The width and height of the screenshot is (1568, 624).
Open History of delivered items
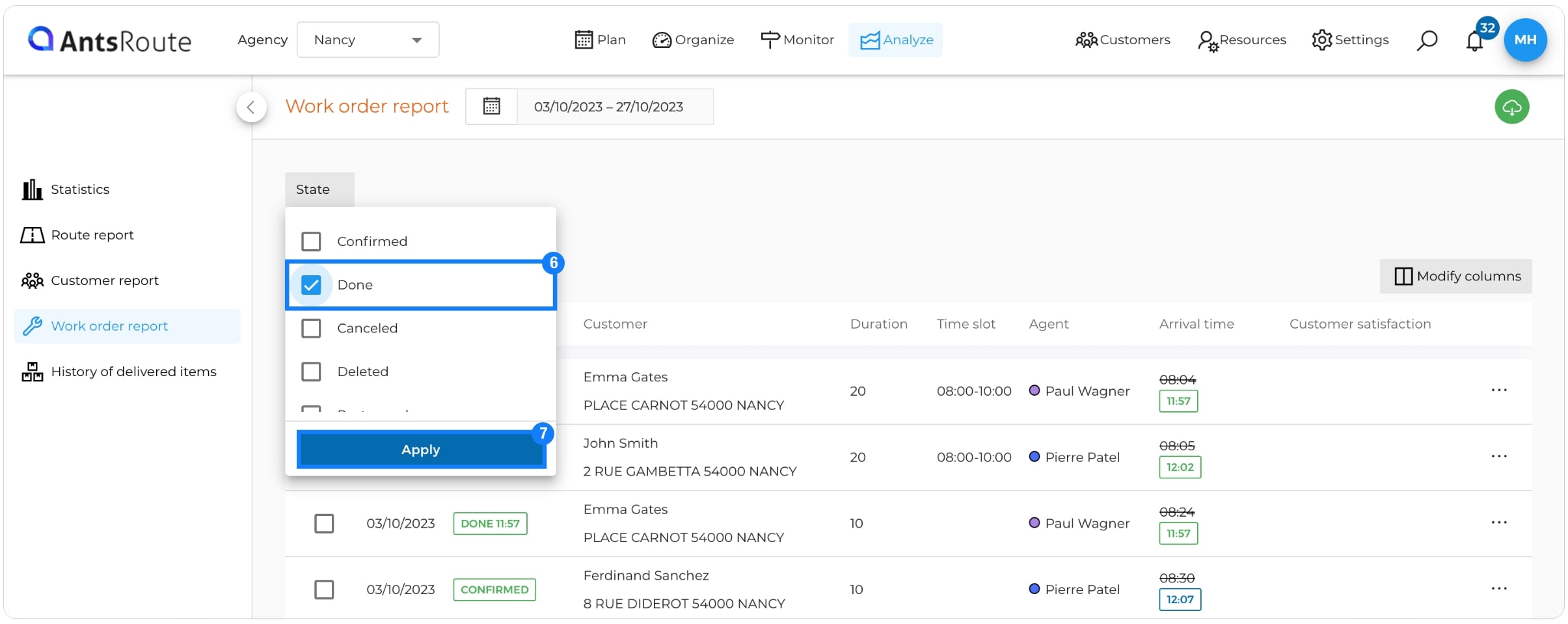[118, 372]
